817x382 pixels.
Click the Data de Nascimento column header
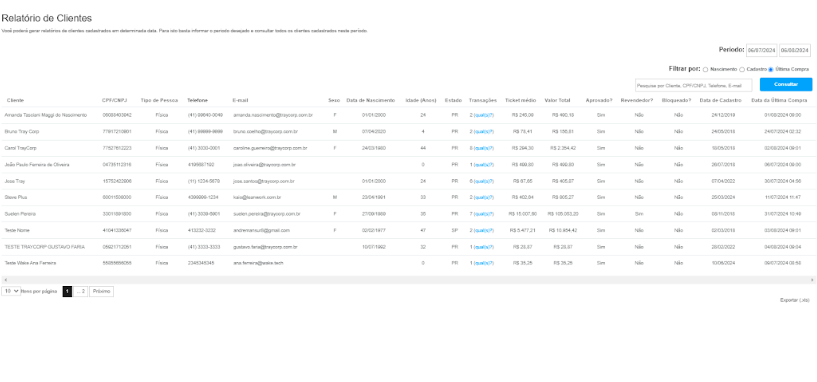click(371, 100)
